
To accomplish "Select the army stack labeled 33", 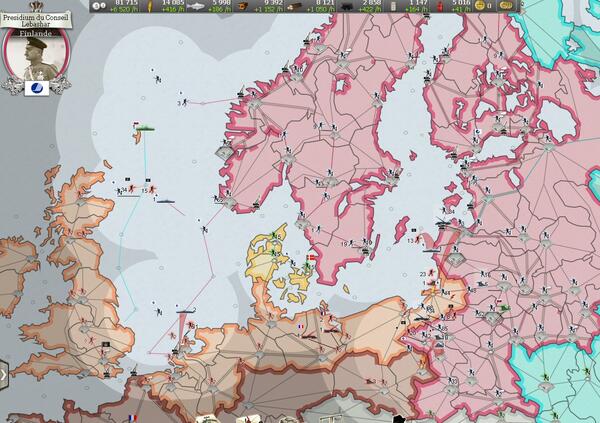I will coord(450,381).
